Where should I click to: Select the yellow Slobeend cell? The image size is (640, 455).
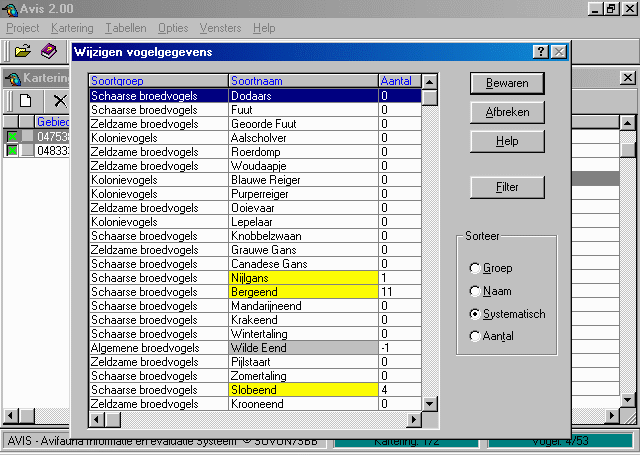pos(303,390)
